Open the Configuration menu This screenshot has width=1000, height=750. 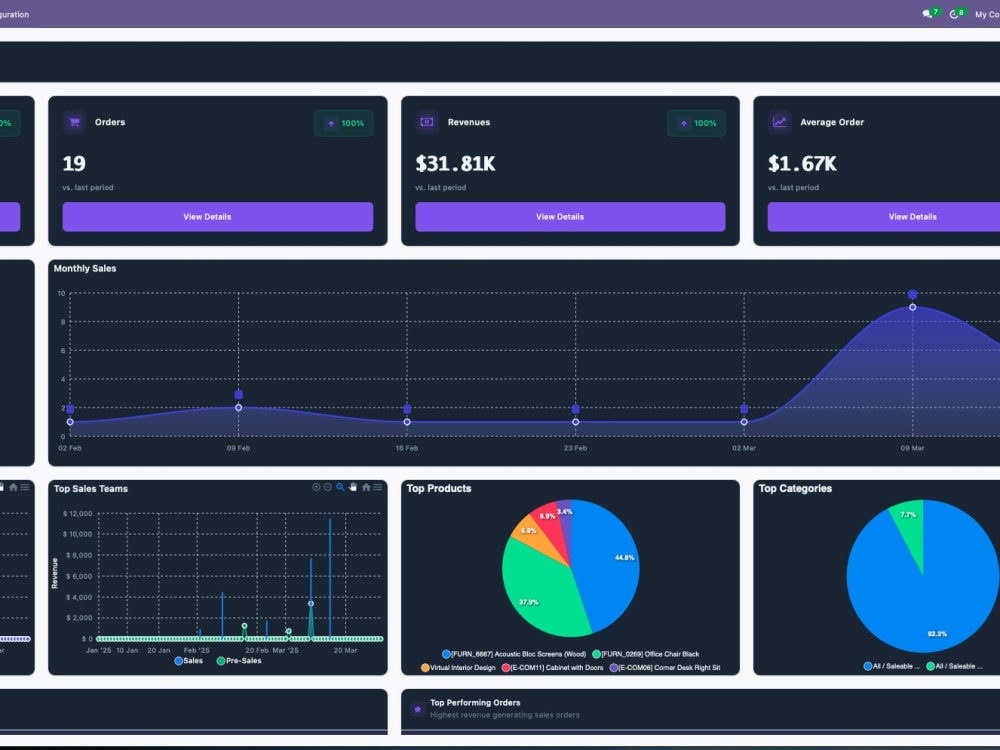14,14
